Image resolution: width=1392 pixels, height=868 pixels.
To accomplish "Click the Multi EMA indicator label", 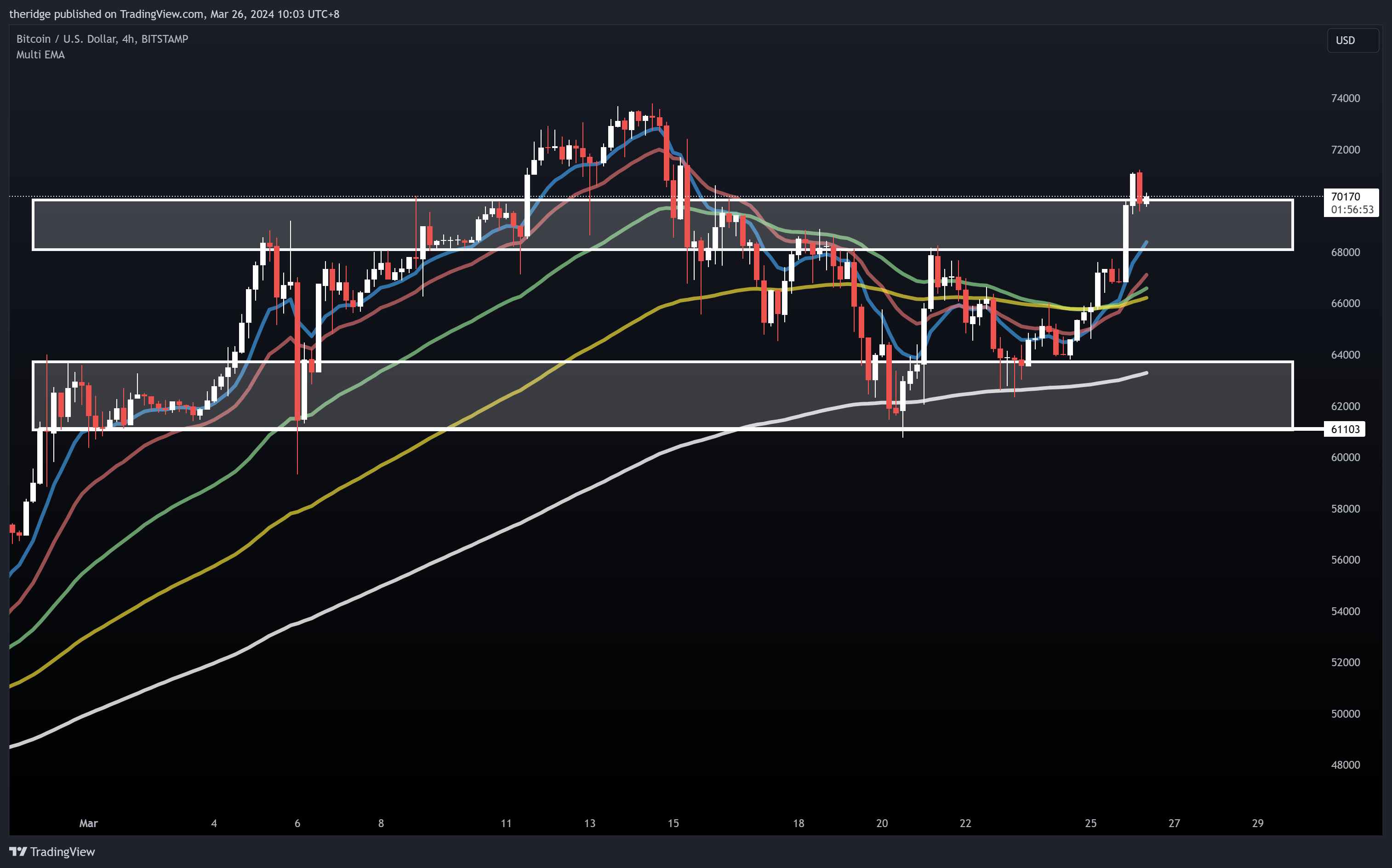I will (x=40, y=55).
